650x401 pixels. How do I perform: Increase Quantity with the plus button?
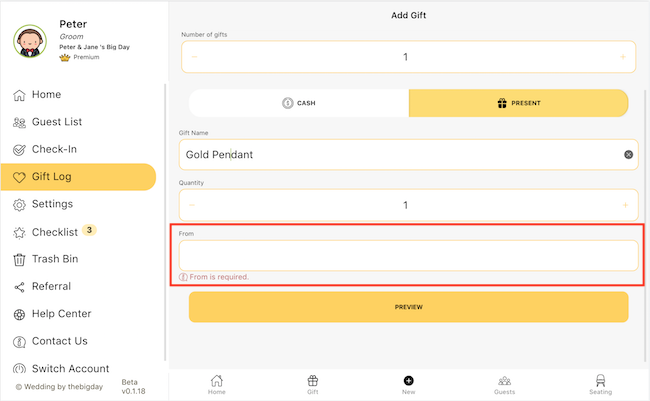point(625,205)
